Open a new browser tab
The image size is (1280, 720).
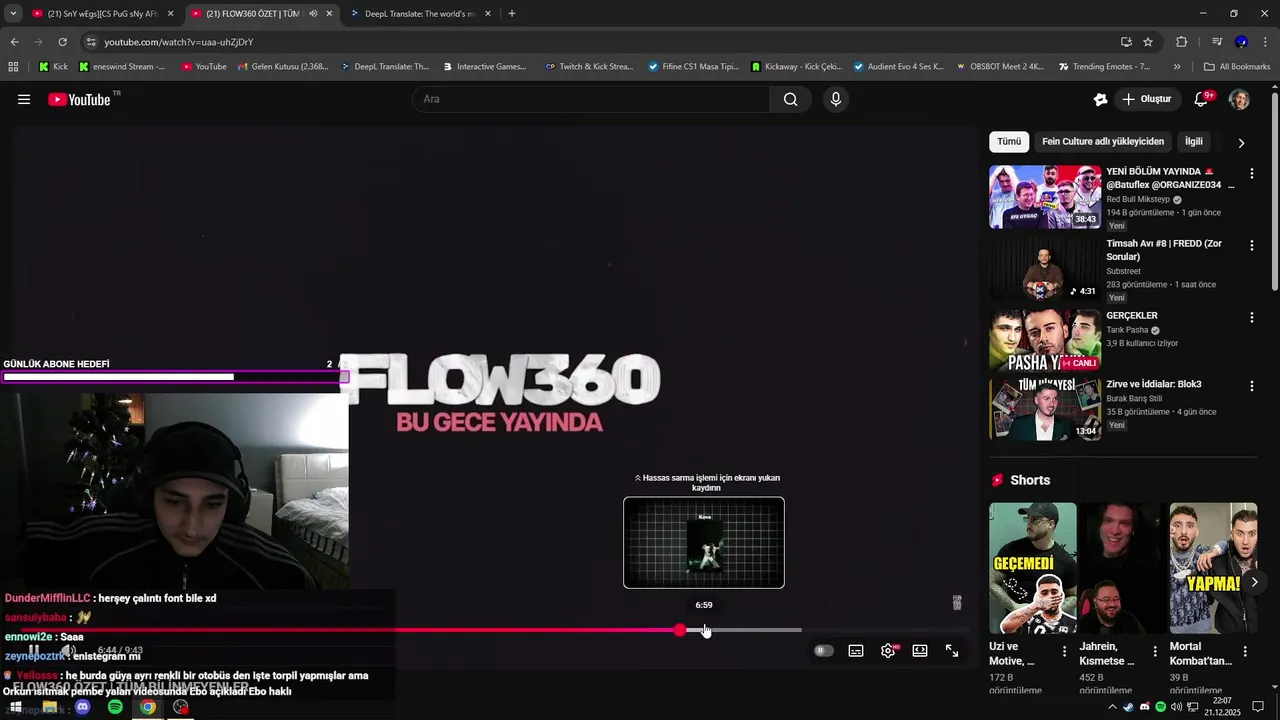pyautogui.click(x=512, y=14)
